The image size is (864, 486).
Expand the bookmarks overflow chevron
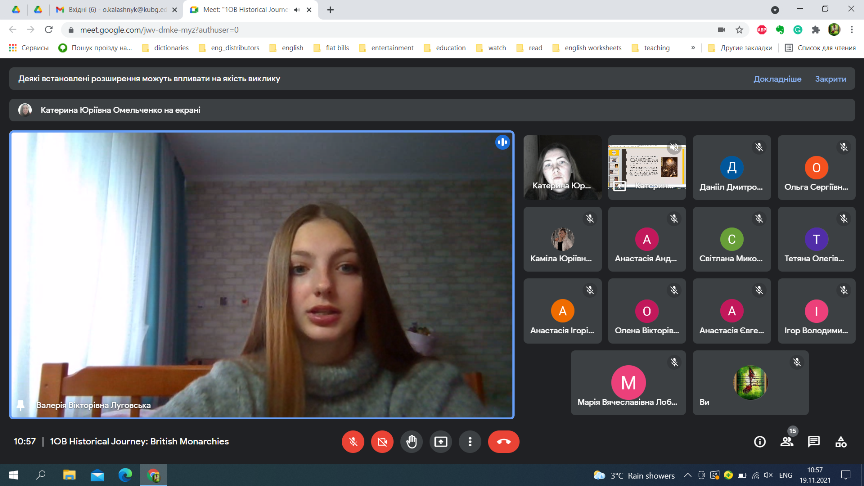tap(693, 47)
